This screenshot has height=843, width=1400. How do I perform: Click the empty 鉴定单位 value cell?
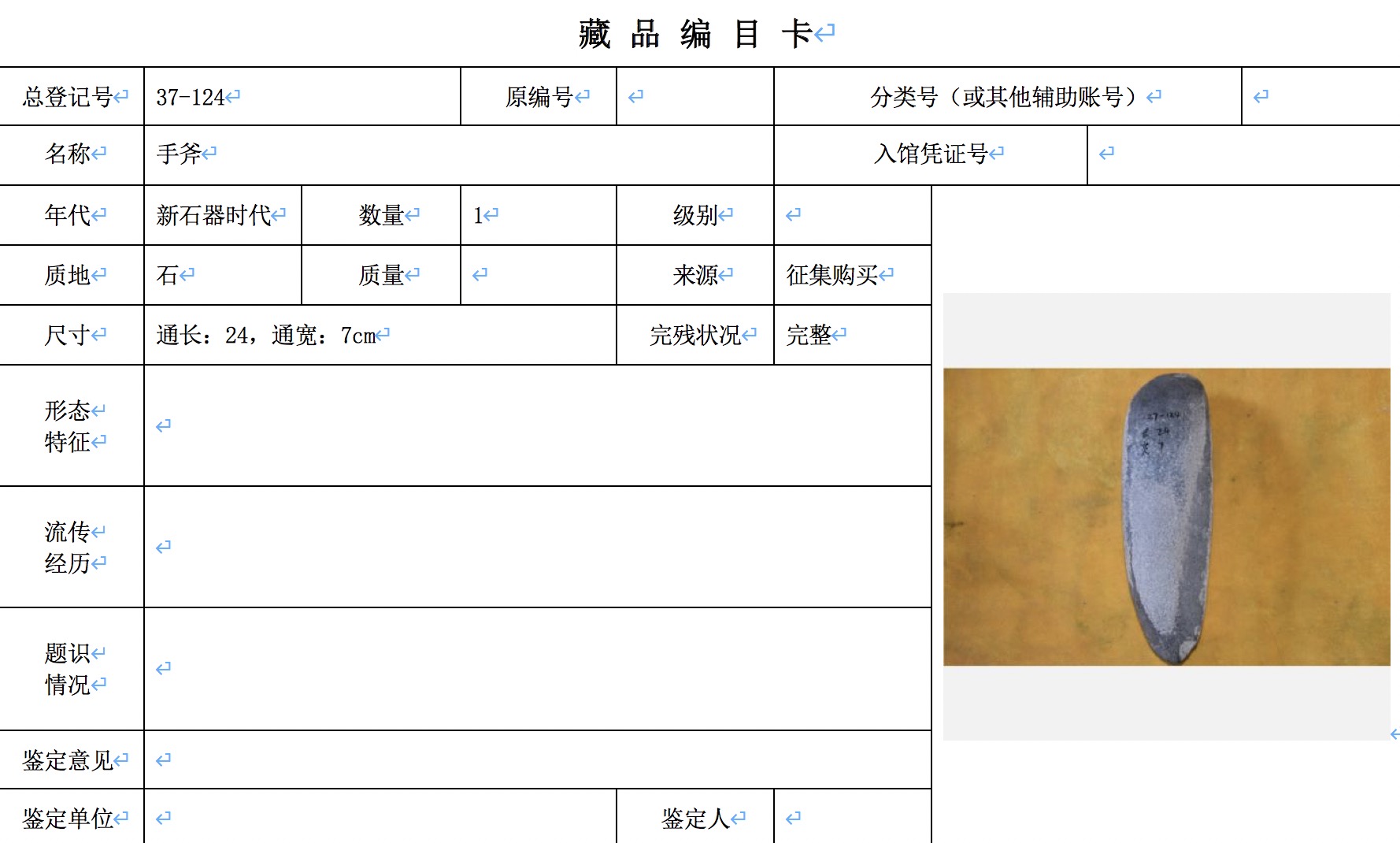tap(380, 817)
